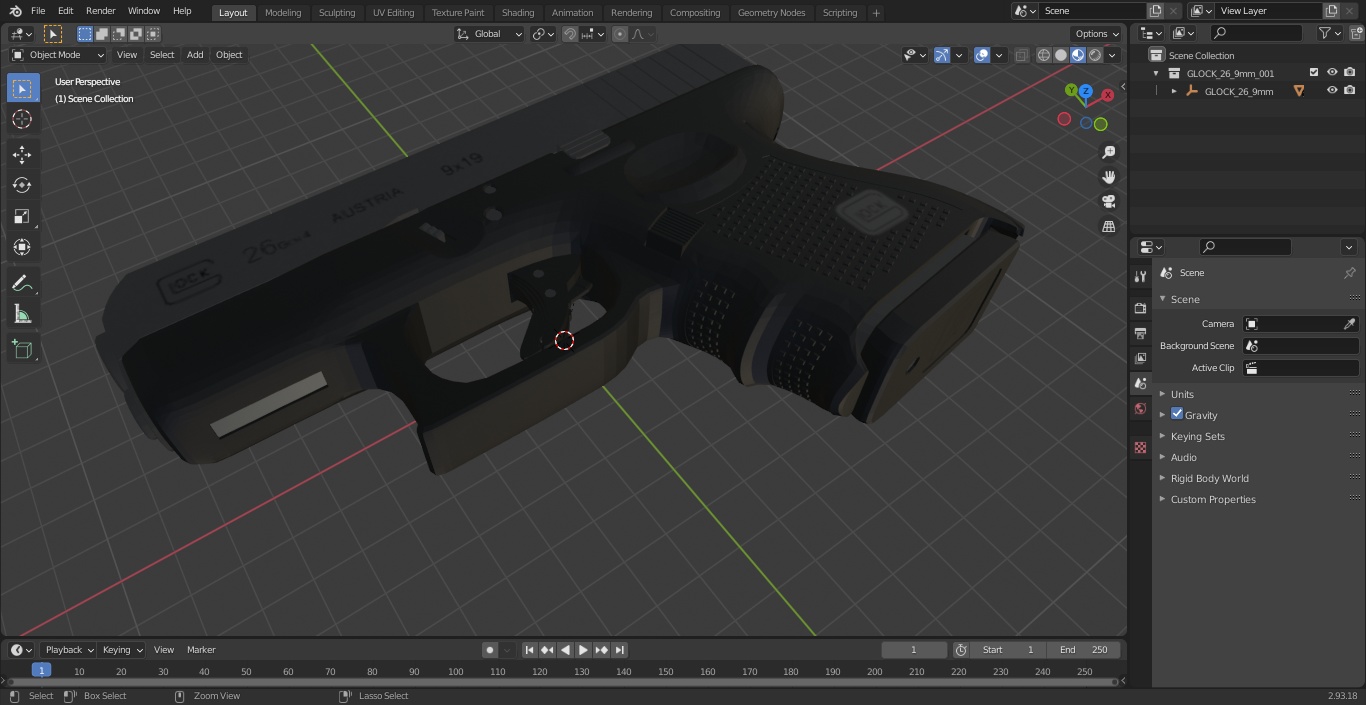Toggle show overlays in the viewport header
The width and height of the screenshot is (1366, 705).
pyautogui.click(x=982, y=55)
